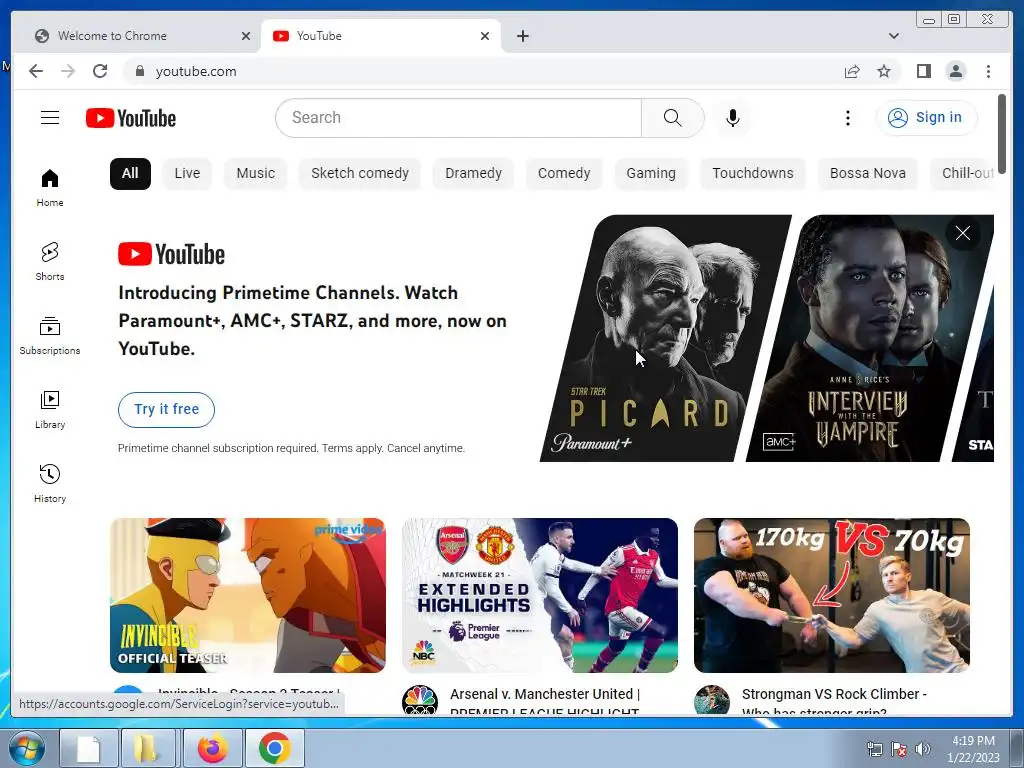Filter videos by Gaming

[650, 174]
